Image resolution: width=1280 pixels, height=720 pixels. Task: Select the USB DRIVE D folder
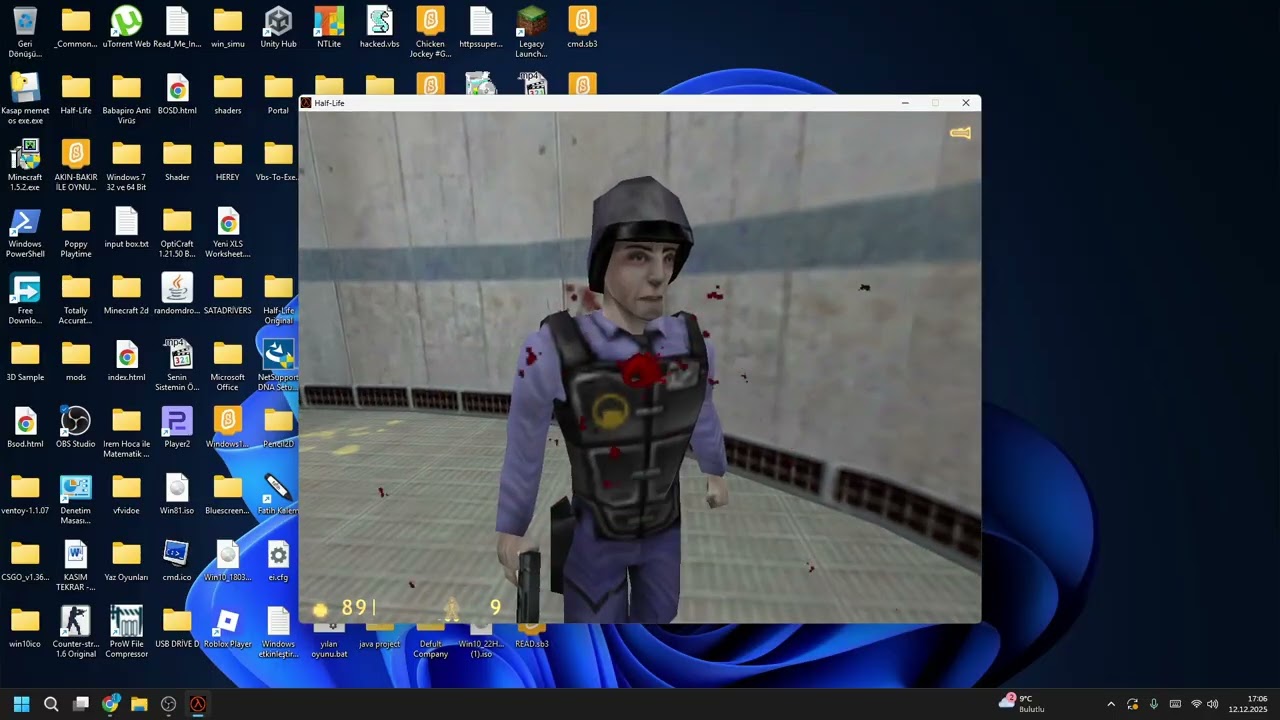177,629
